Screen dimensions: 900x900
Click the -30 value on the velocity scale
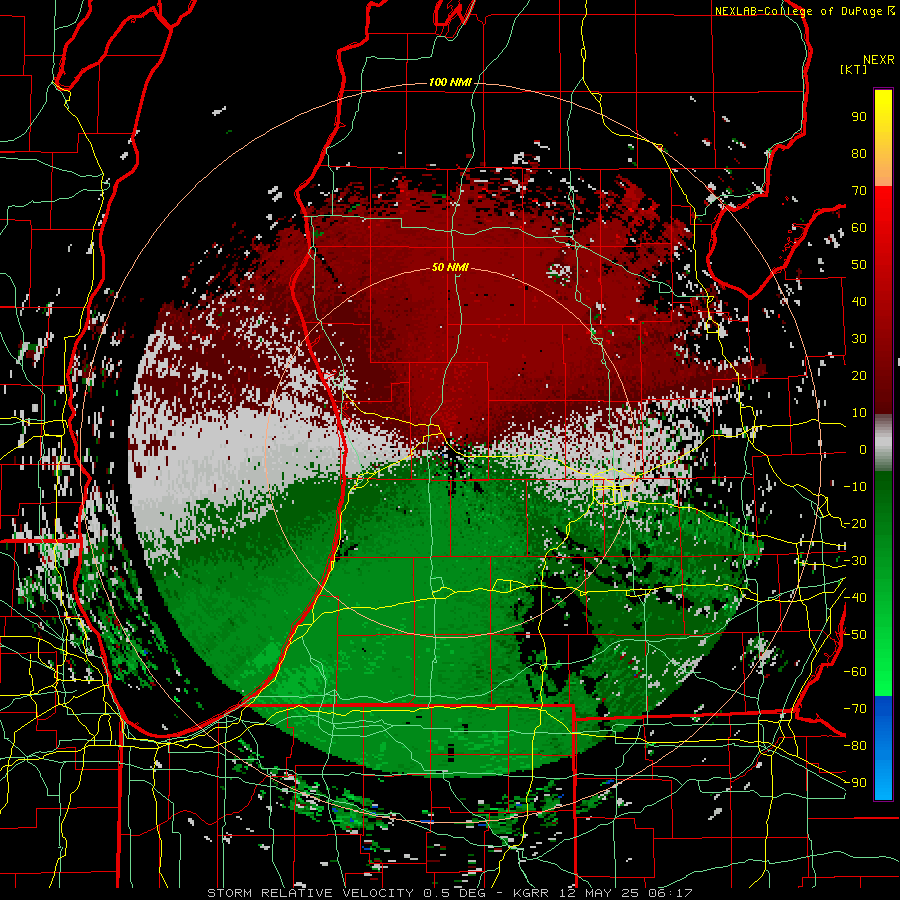tap(855, 561)
